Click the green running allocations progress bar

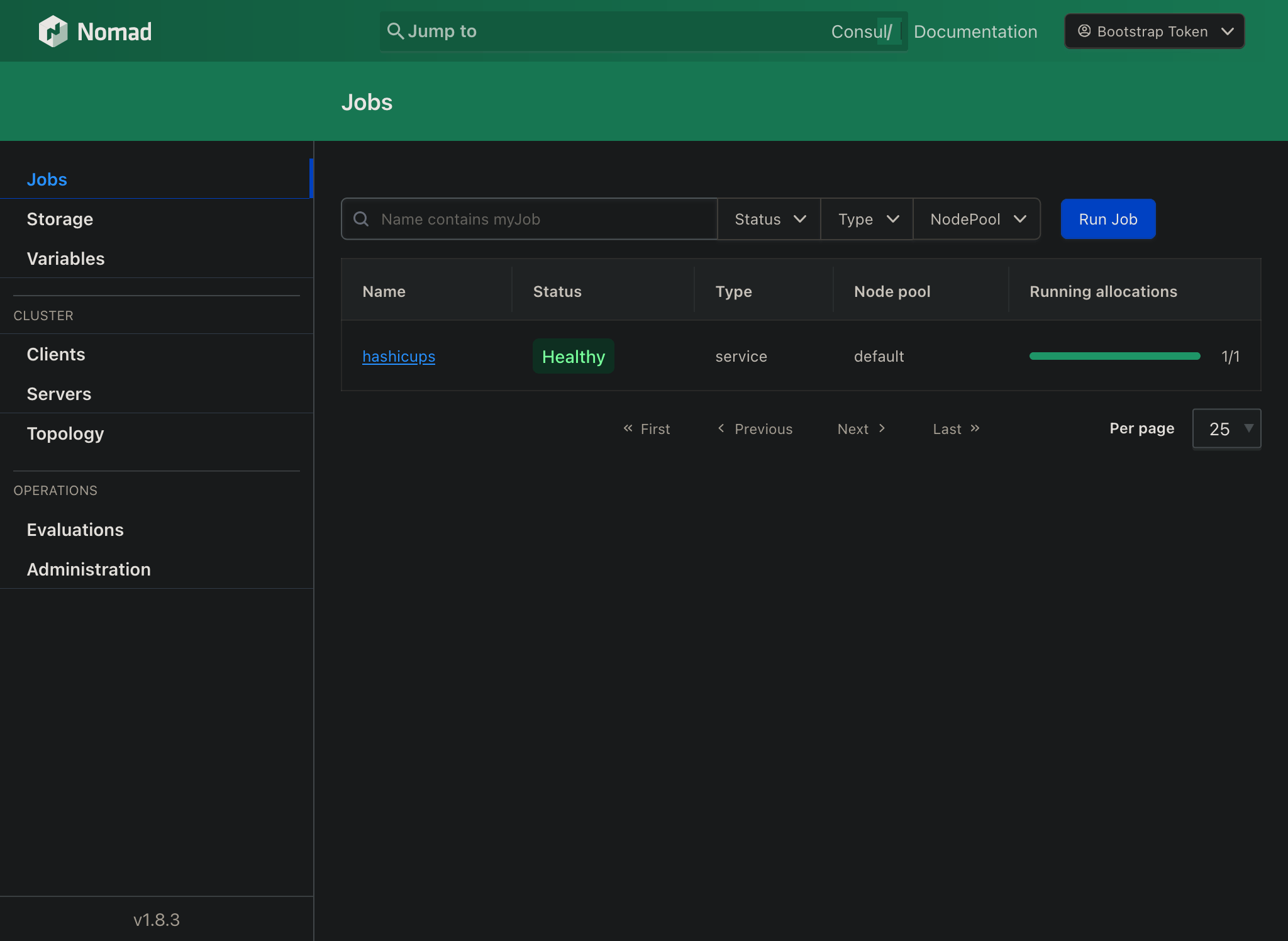click(1113, 356)
